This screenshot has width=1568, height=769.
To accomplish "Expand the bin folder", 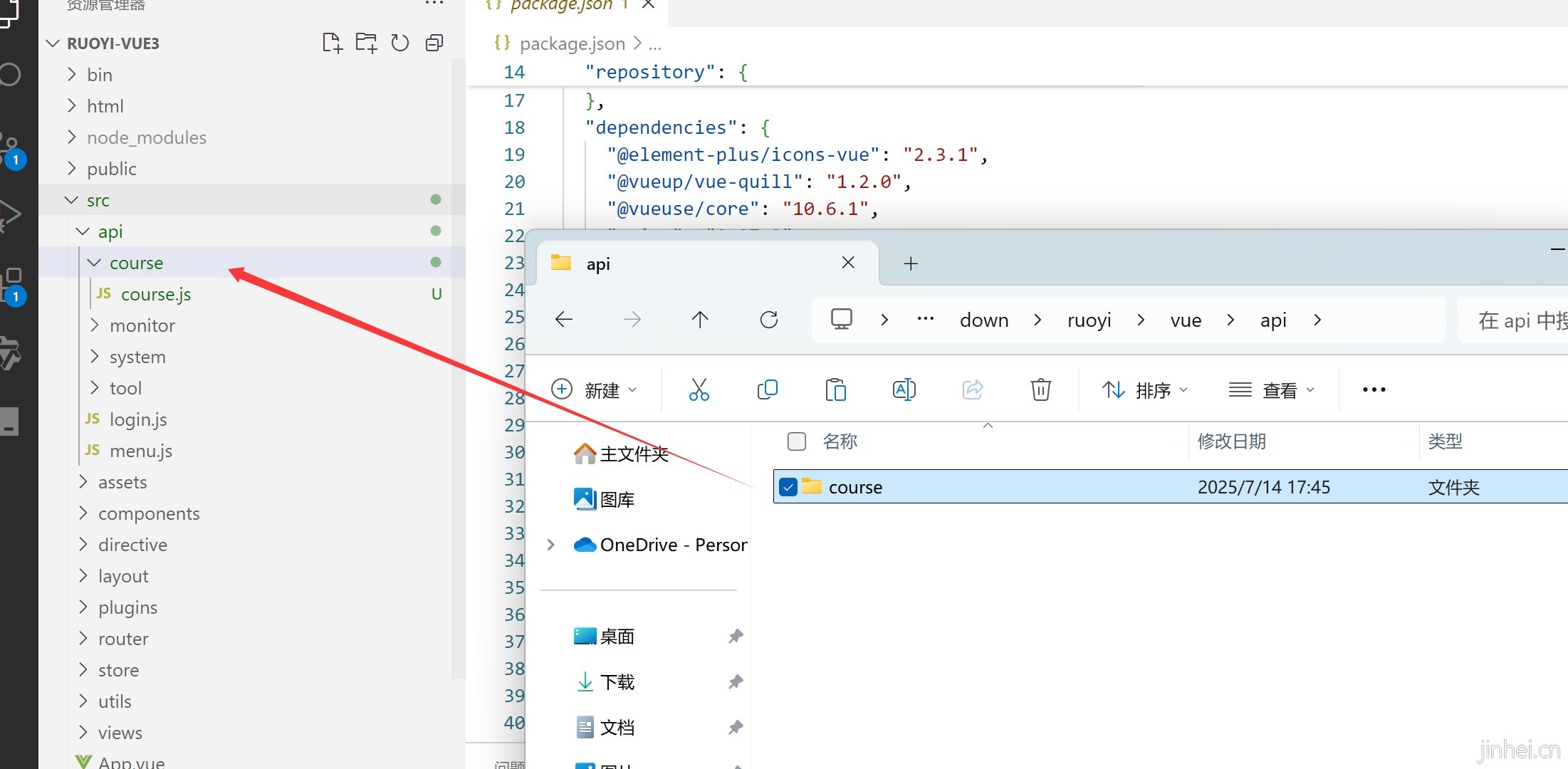I will point(71,74).
